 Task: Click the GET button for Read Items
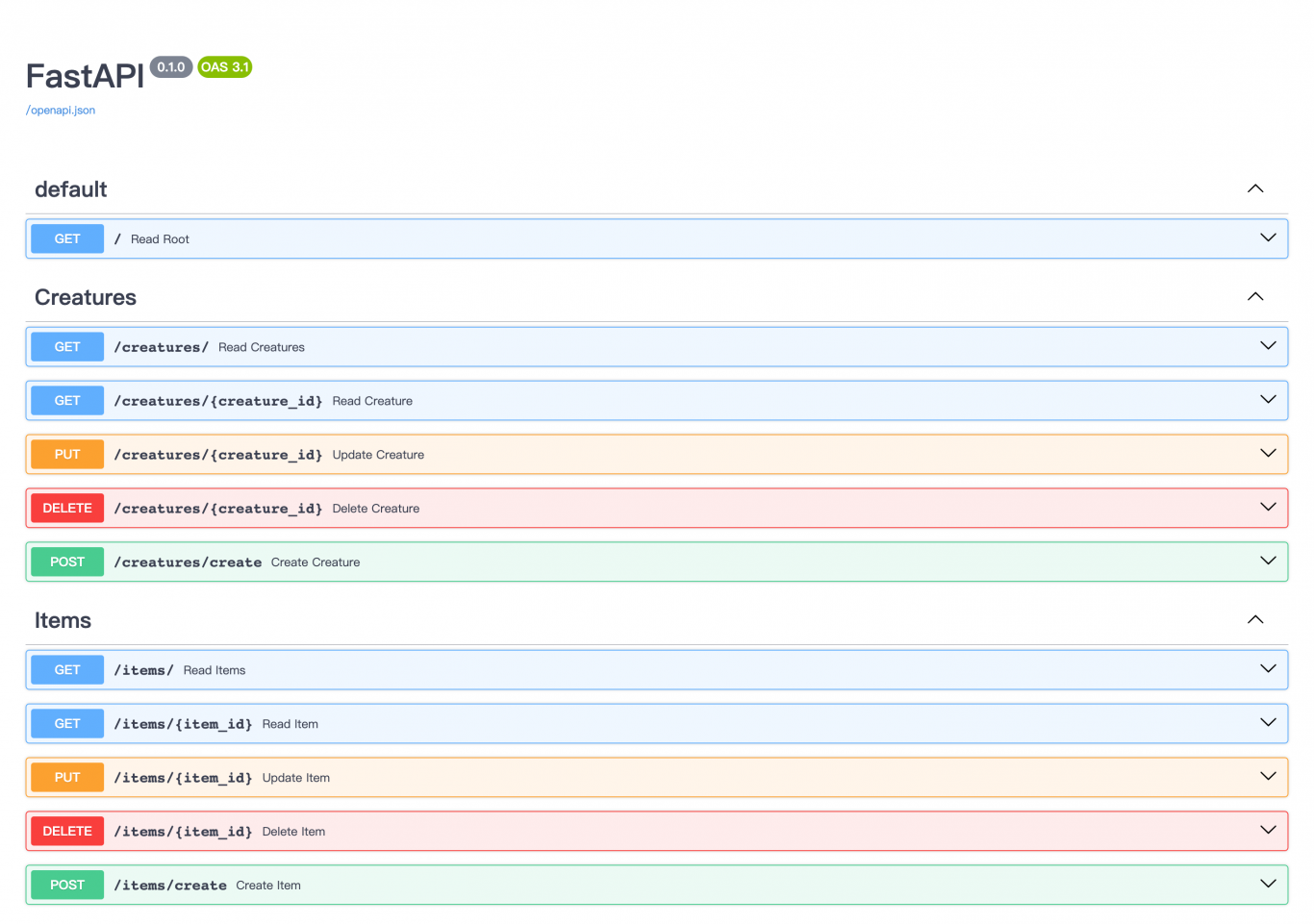(67, 669)
